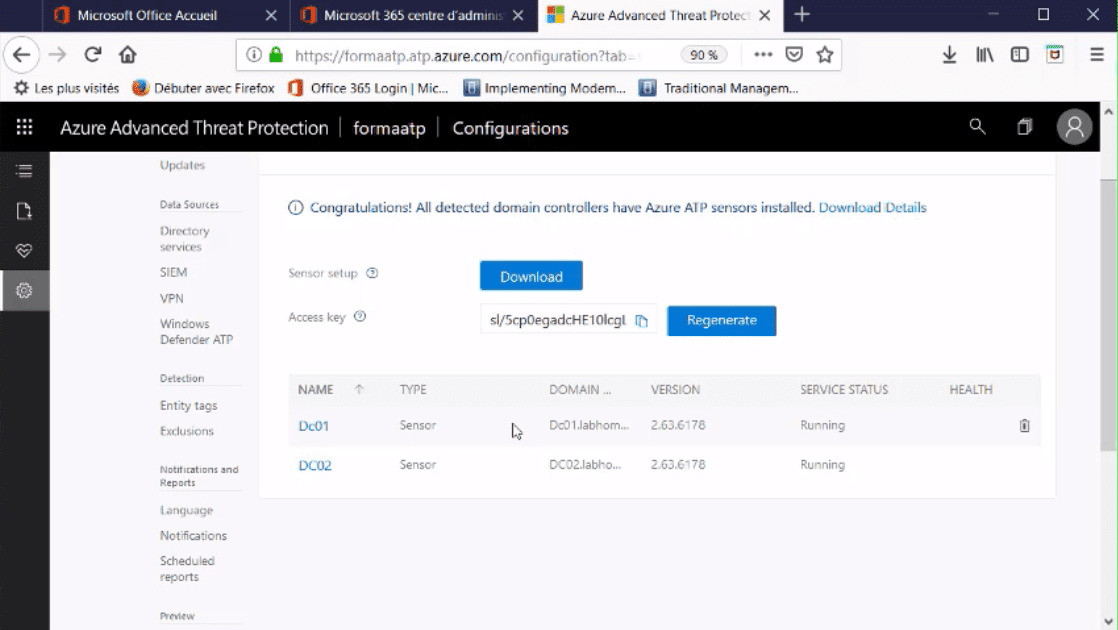The image size is (1118, 630).
Task: View site security padlock info
Action: coord(277,55)
